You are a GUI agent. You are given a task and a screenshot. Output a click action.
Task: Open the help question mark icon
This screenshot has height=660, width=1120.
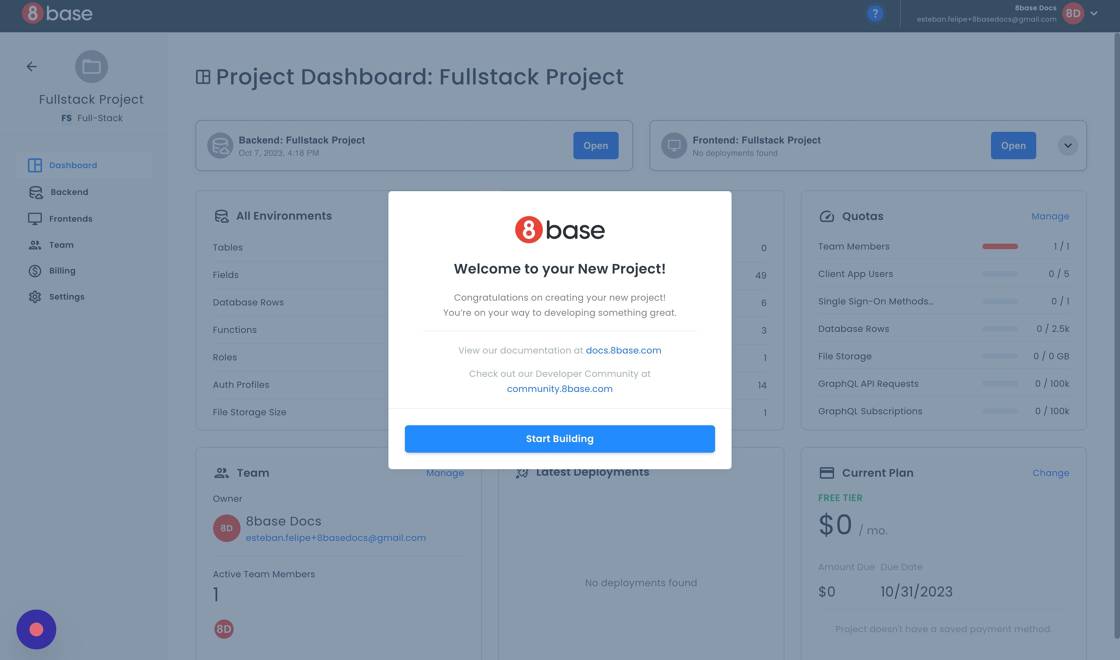[875, 14]
